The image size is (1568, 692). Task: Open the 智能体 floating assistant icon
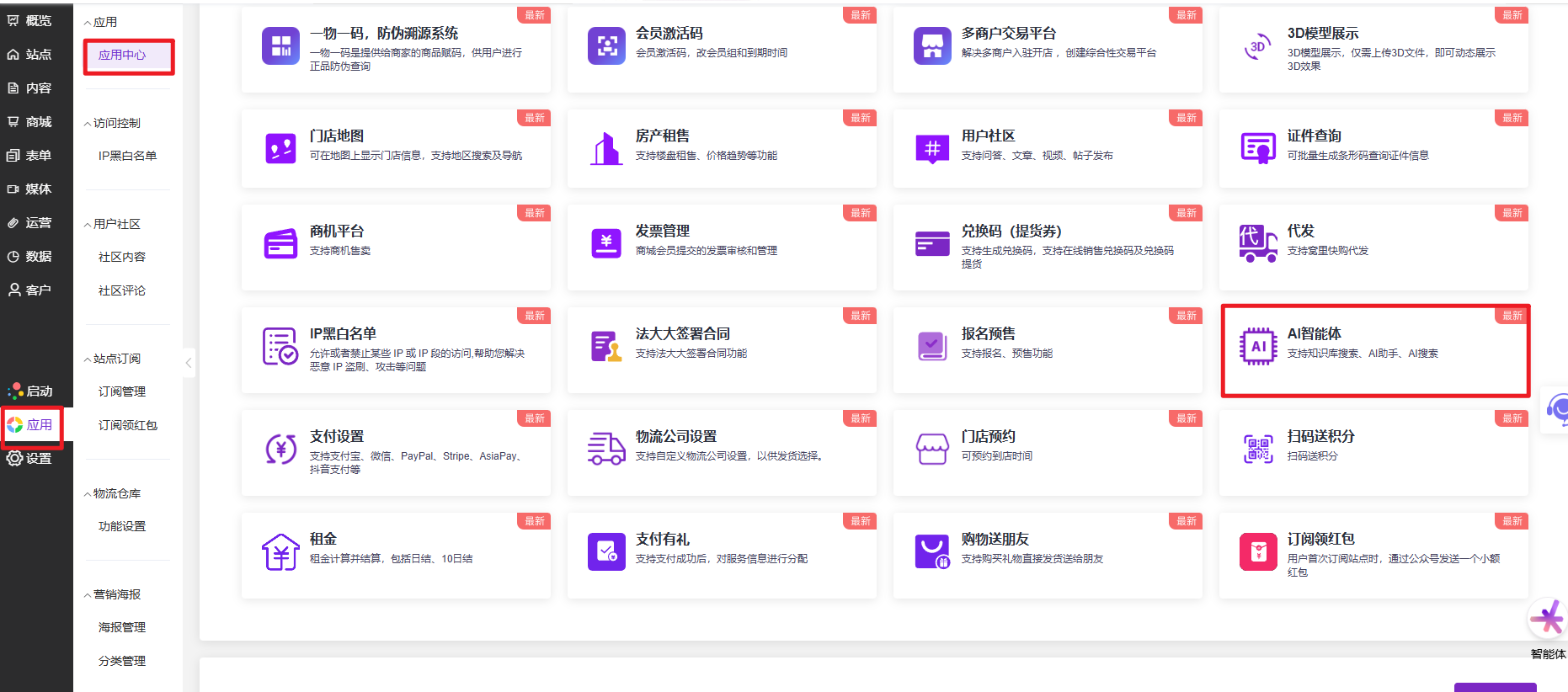[1547, 621]
